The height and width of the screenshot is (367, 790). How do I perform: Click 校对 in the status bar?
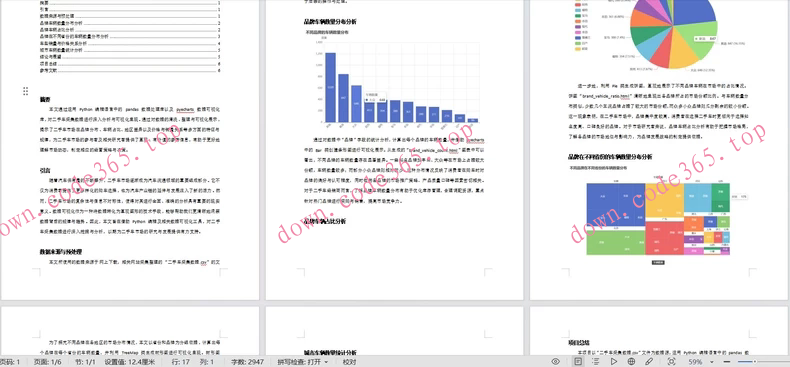349,362
